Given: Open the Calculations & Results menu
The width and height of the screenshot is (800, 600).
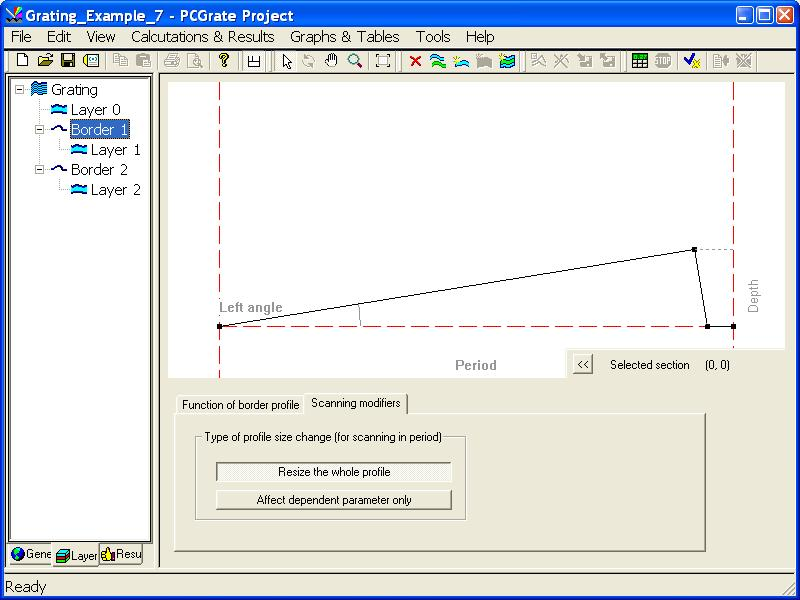Looking at the screenshot, I should click(203, 37).
